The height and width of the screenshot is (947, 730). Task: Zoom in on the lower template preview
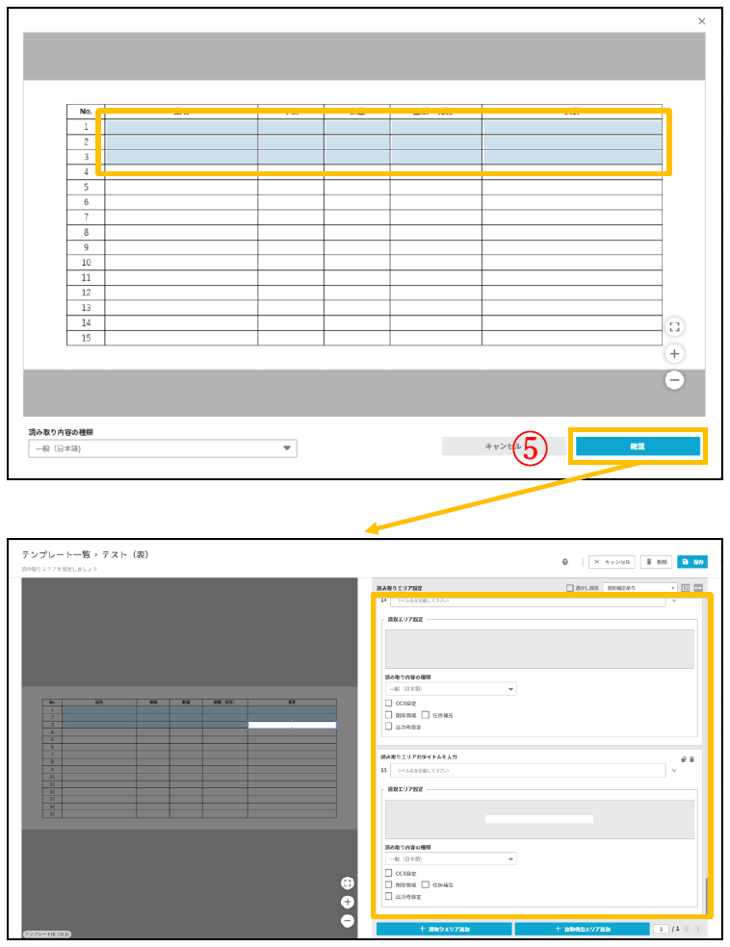click(x=347, y=902)
